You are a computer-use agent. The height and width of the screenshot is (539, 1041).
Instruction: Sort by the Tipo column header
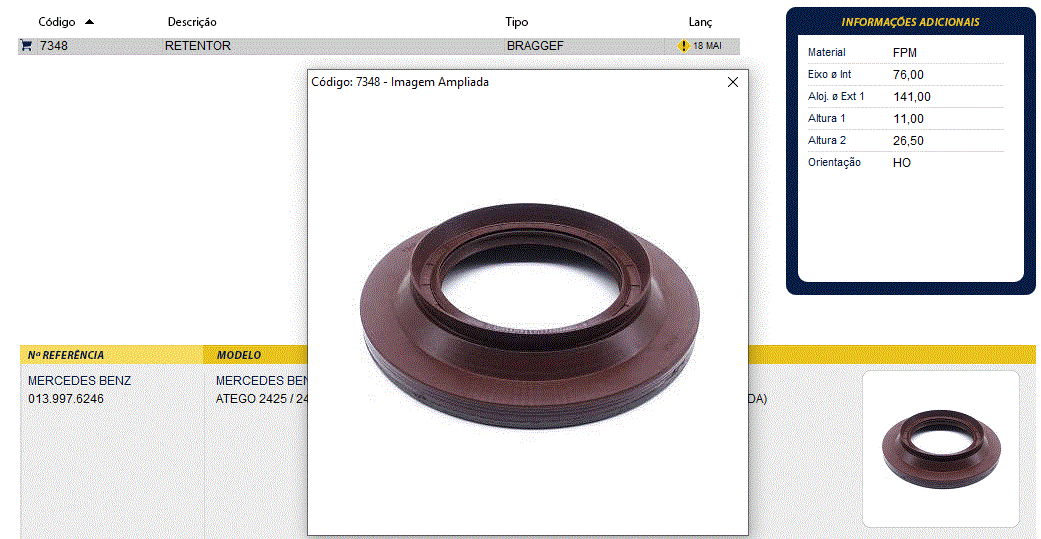(x=517, y=22)
